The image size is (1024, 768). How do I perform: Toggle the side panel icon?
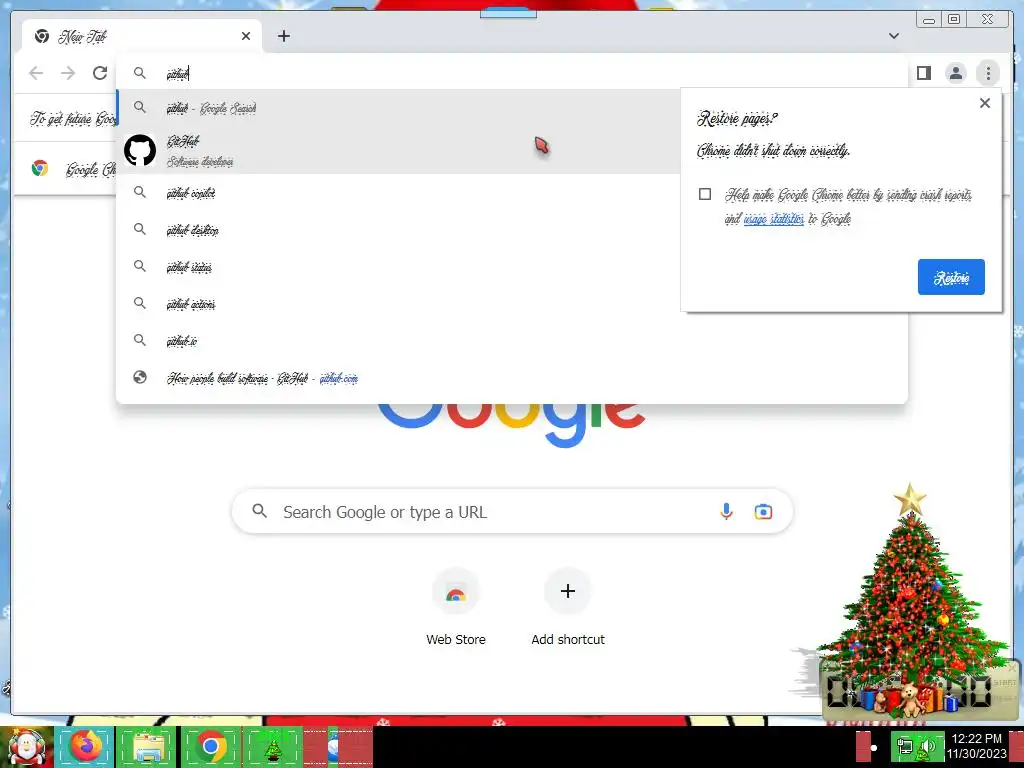pyautogui.click(x=923, y=73)
